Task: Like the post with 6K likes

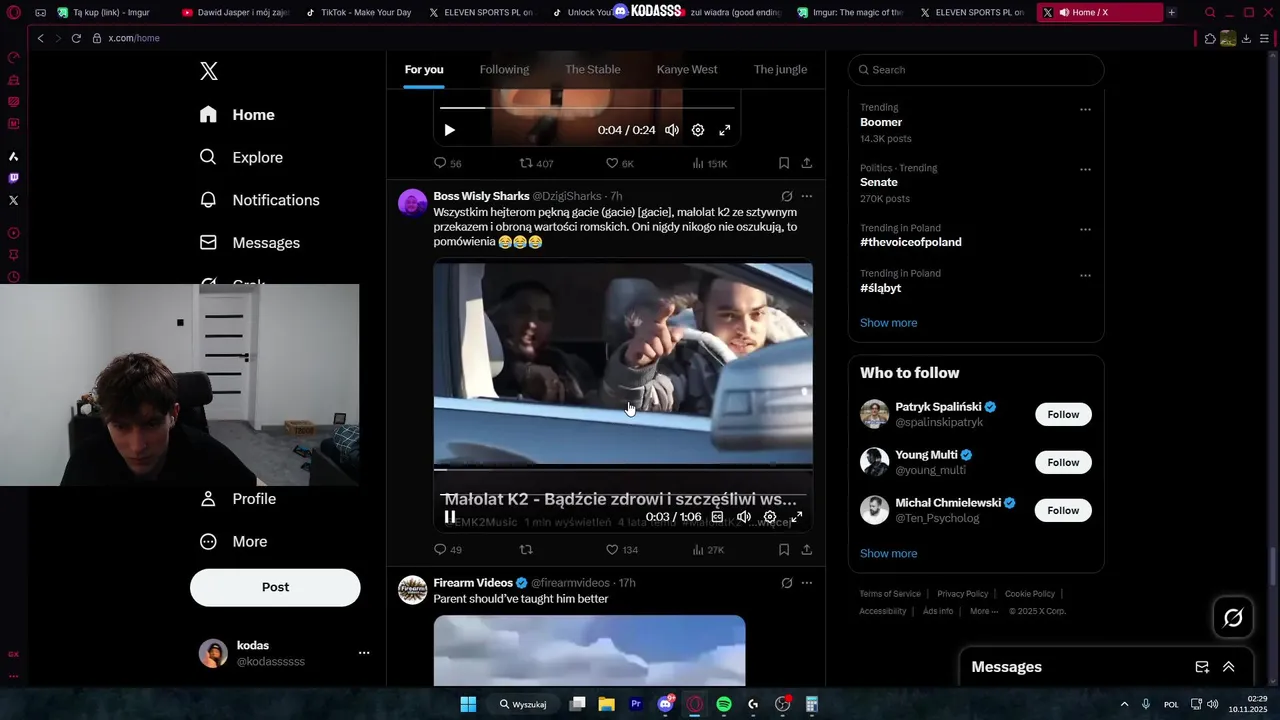Action: 620,163
